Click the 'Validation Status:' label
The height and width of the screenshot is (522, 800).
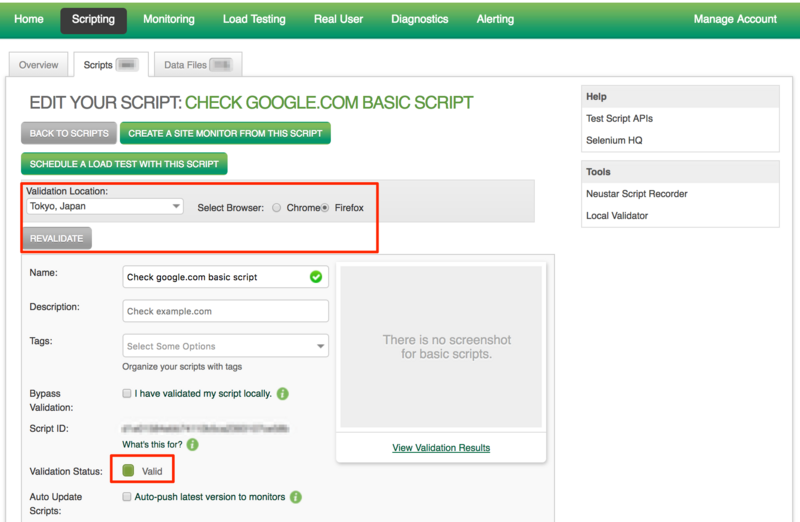pyautogui.click(x=66, y=471)
